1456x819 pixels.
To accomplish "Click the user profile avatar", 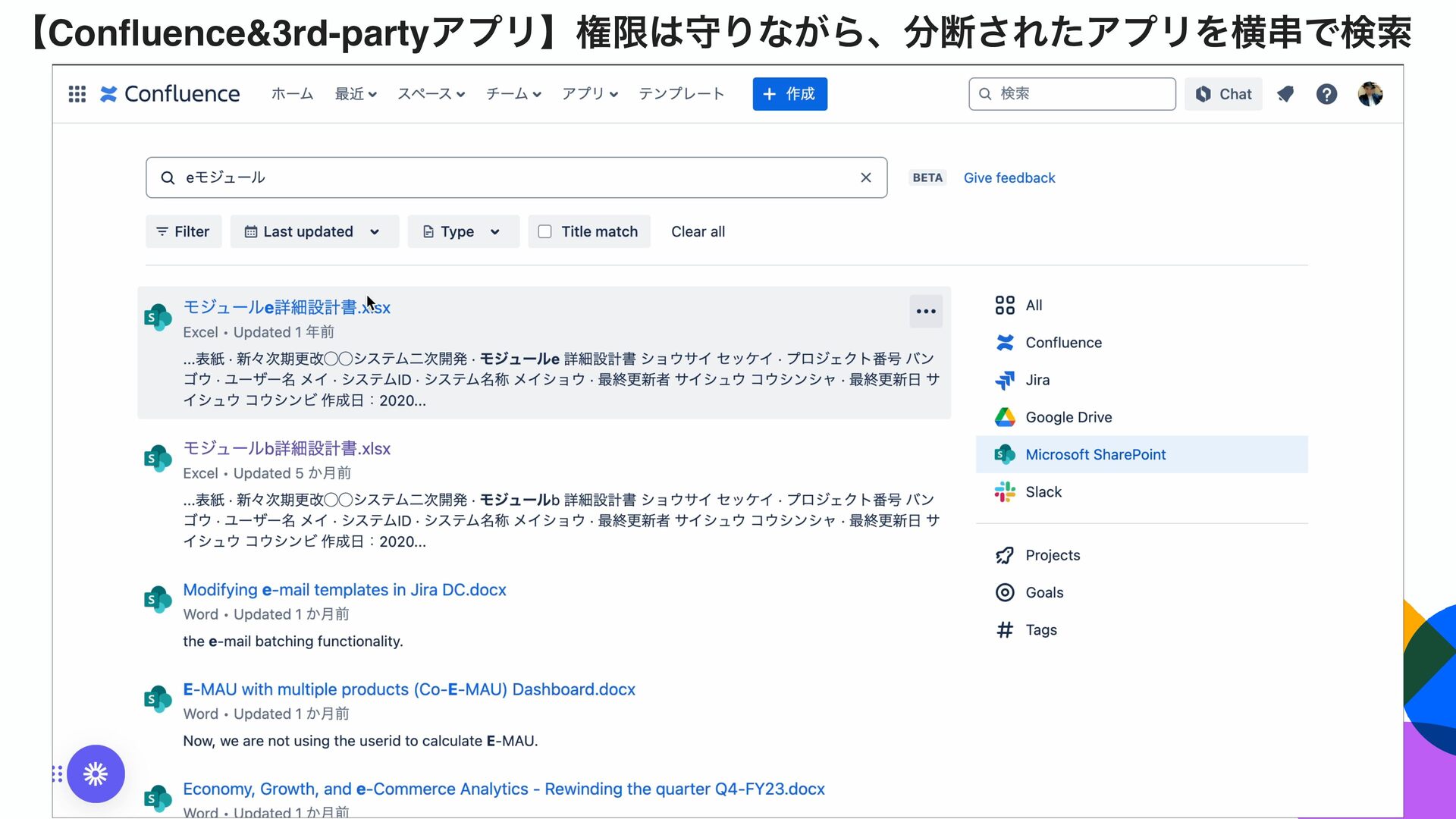I will 1370,94.
